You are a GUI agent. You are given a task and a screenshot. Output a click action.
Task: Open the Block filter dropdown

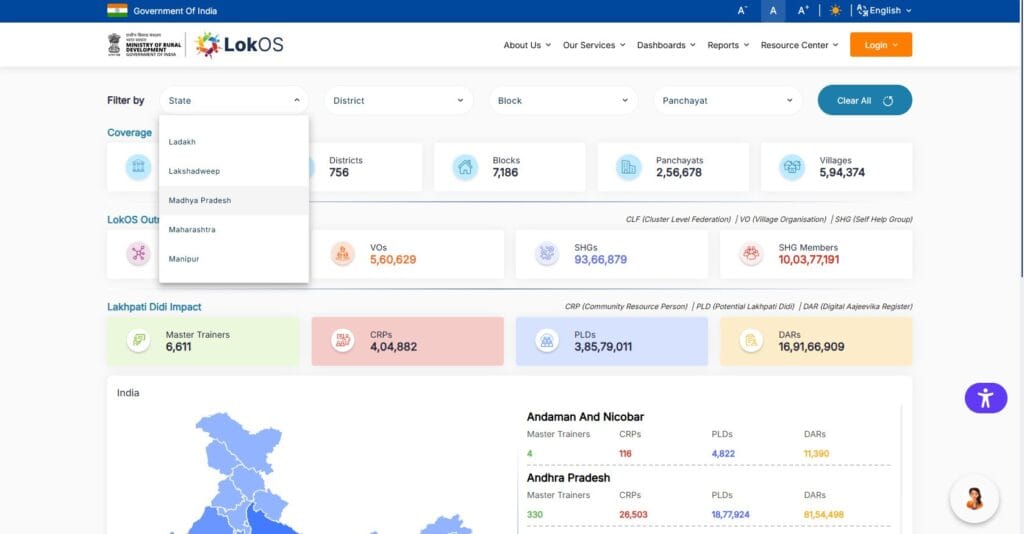[563, 101]
